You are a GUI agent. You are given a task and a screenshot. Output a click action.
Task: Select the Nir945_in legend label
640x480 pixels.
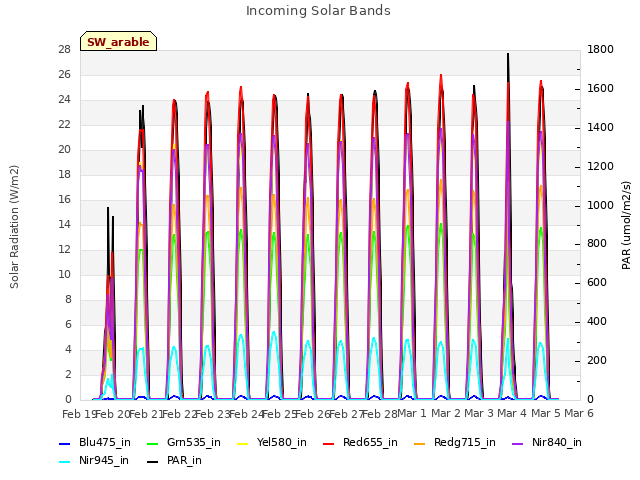(x=104, y=460)
